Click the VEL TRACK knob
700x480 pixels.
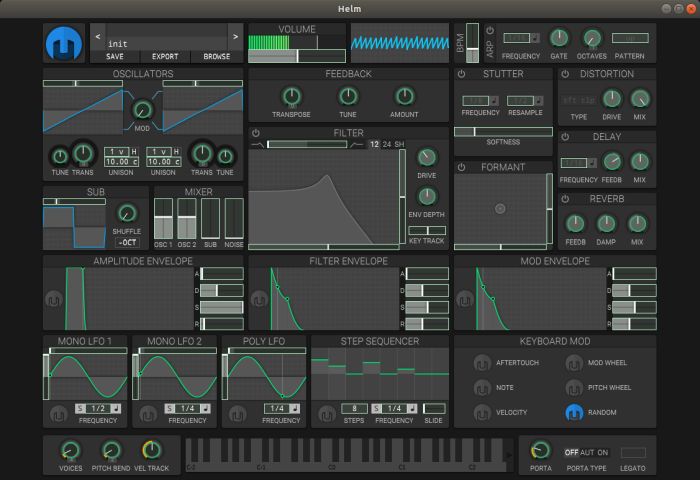tap(151, 450)
